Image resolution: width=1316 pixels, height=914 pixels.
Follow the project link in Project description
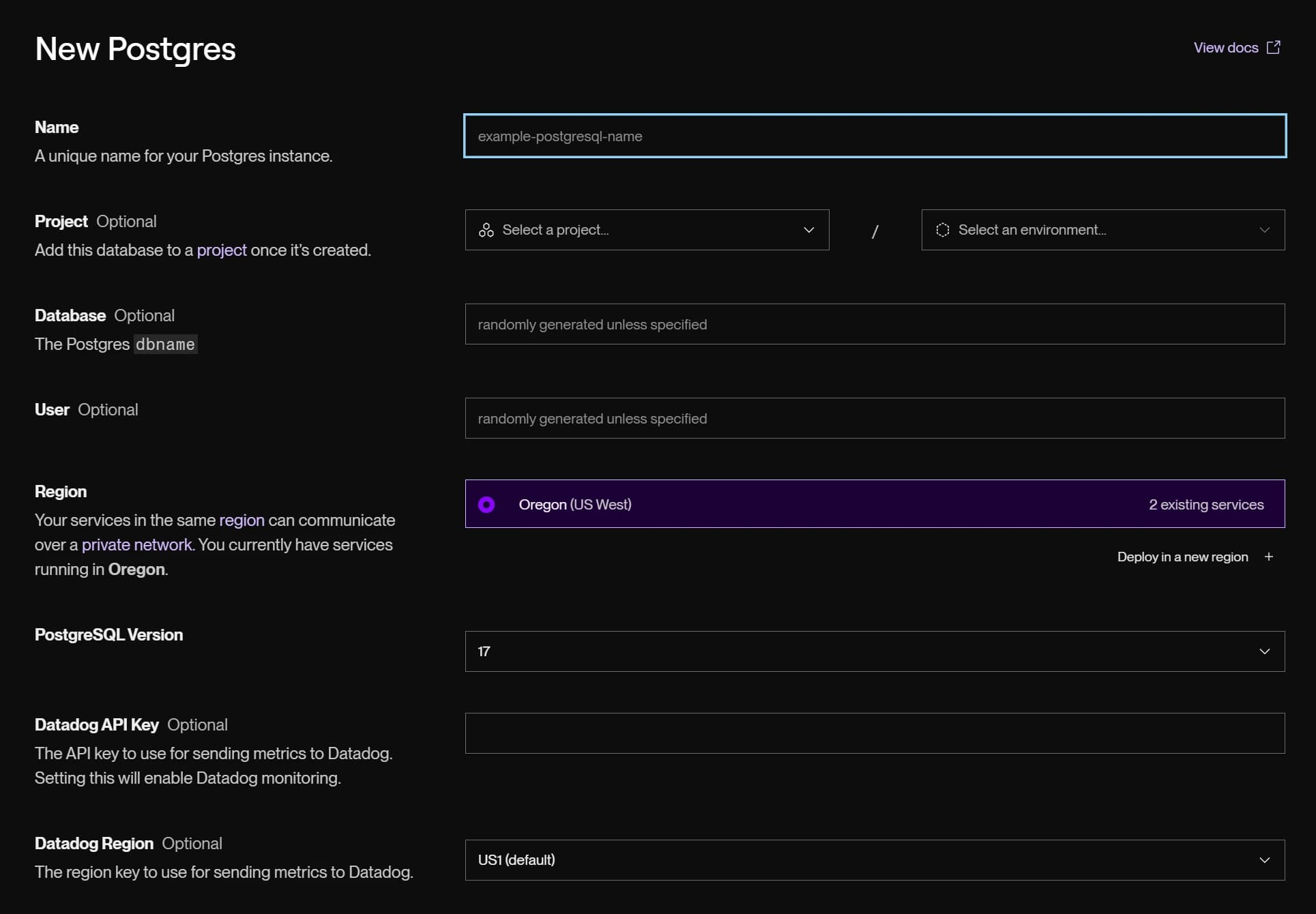pyautogui.click(x=222, y=250)
